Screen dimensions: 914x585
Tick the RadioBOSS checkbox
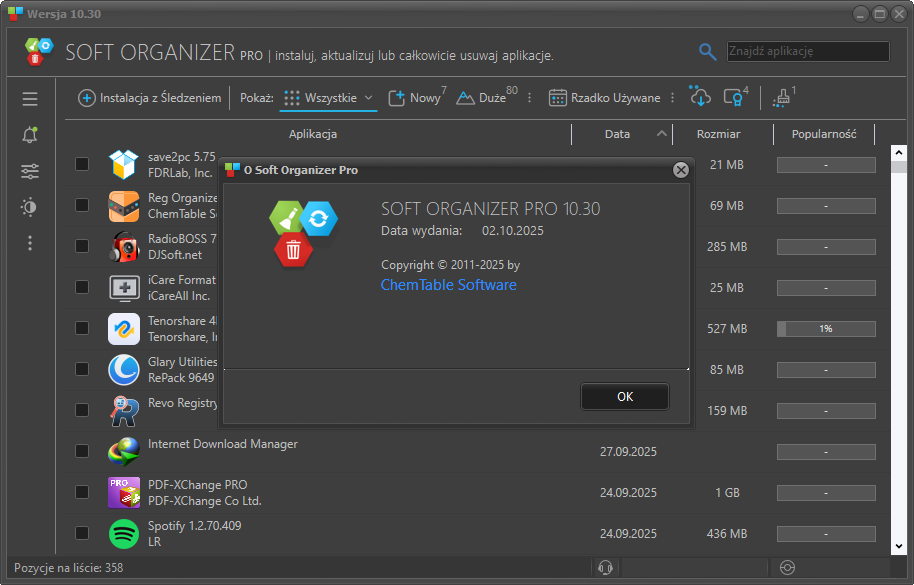[x=82, y=246]
